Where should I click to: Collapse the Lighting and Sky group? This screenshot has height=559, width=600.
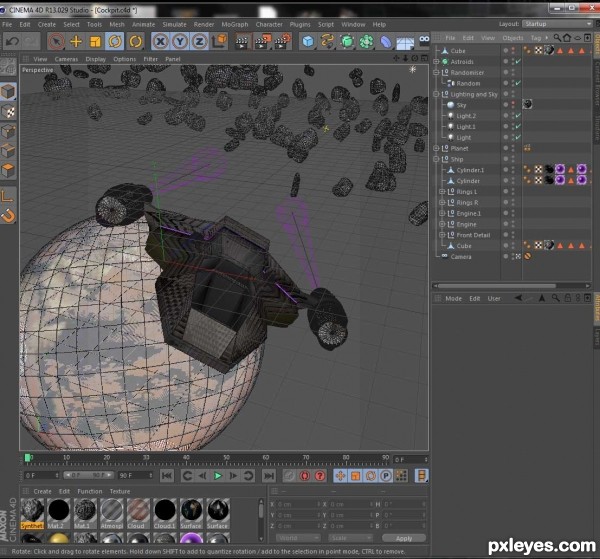coord(436,94)
